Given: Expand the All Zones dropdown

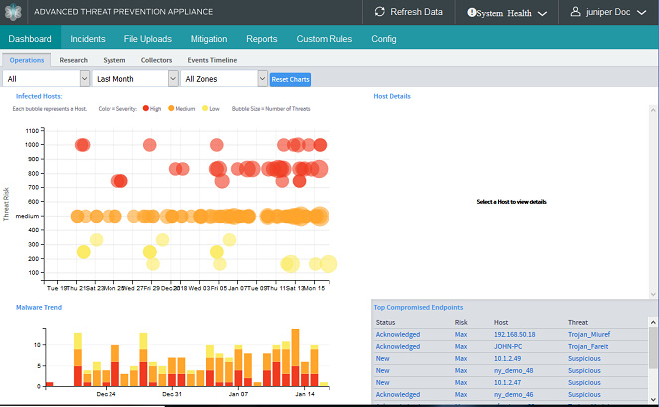Looking at the screenshot, I should click(223, 78).
